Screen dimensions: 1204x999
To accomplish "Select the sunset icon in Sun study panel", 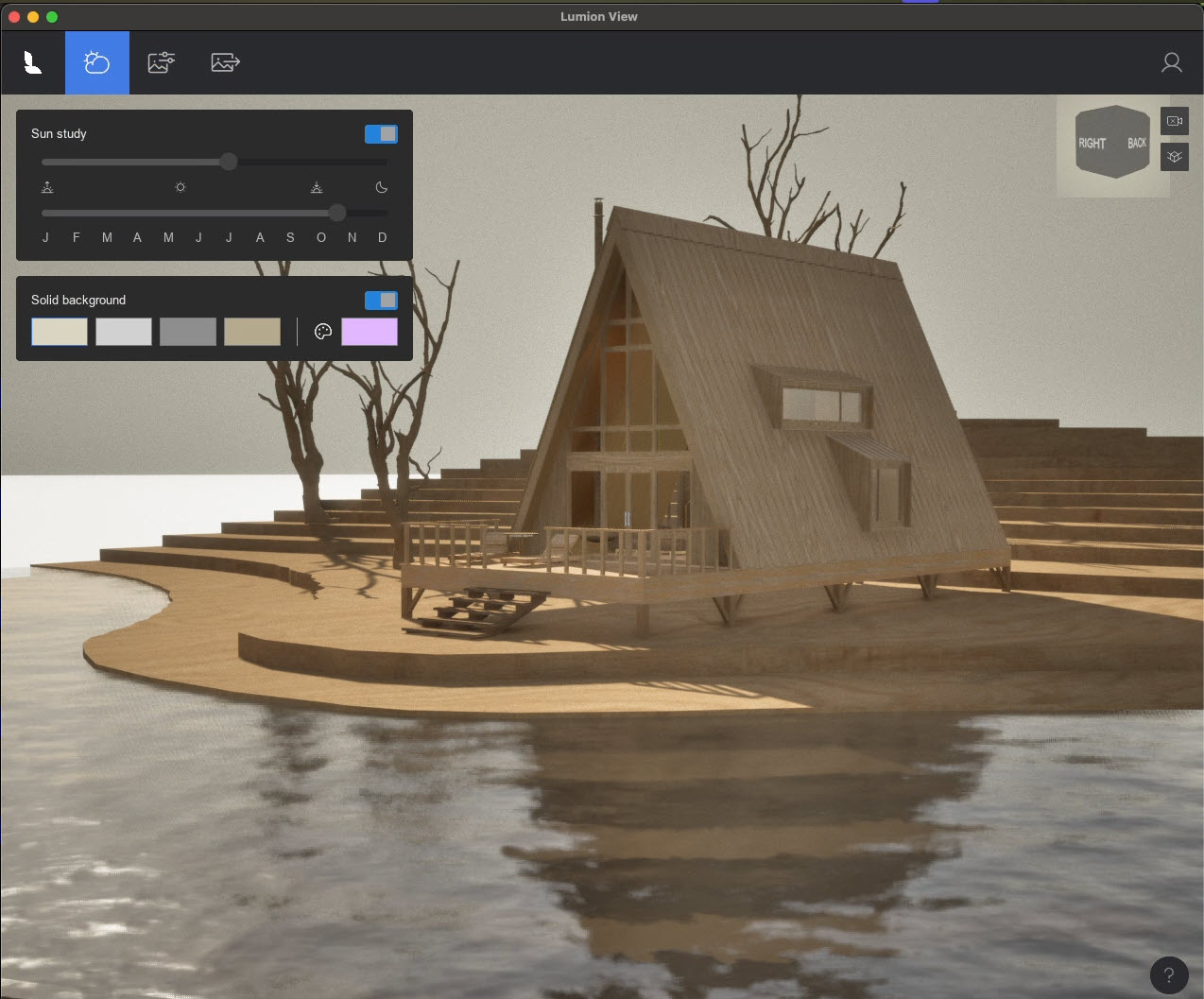I will pos(317,187).
